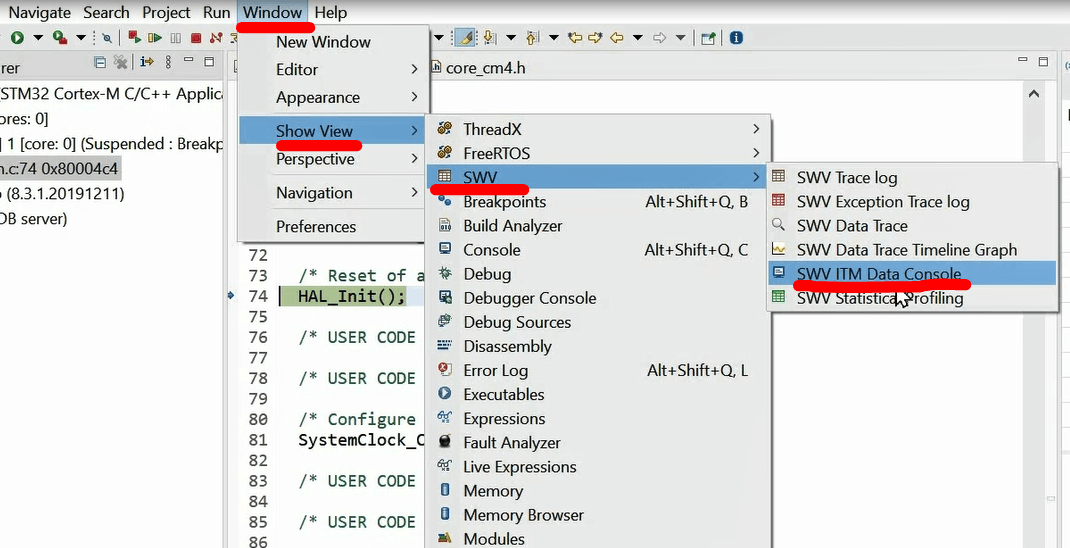Open the Memory Browser view
Screen dimensions: 1070x548
coord(598,515)
